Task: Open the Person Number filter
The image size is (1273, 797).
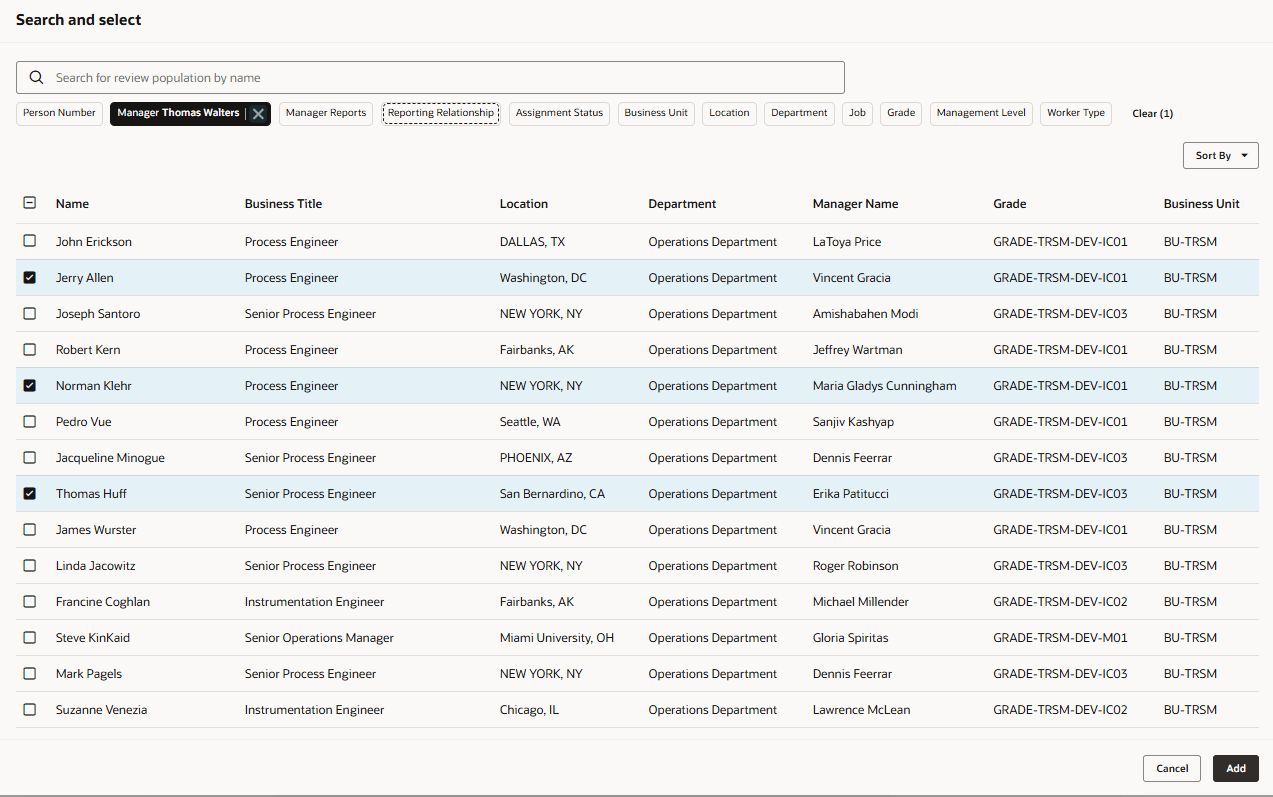Action: [59, 113]
